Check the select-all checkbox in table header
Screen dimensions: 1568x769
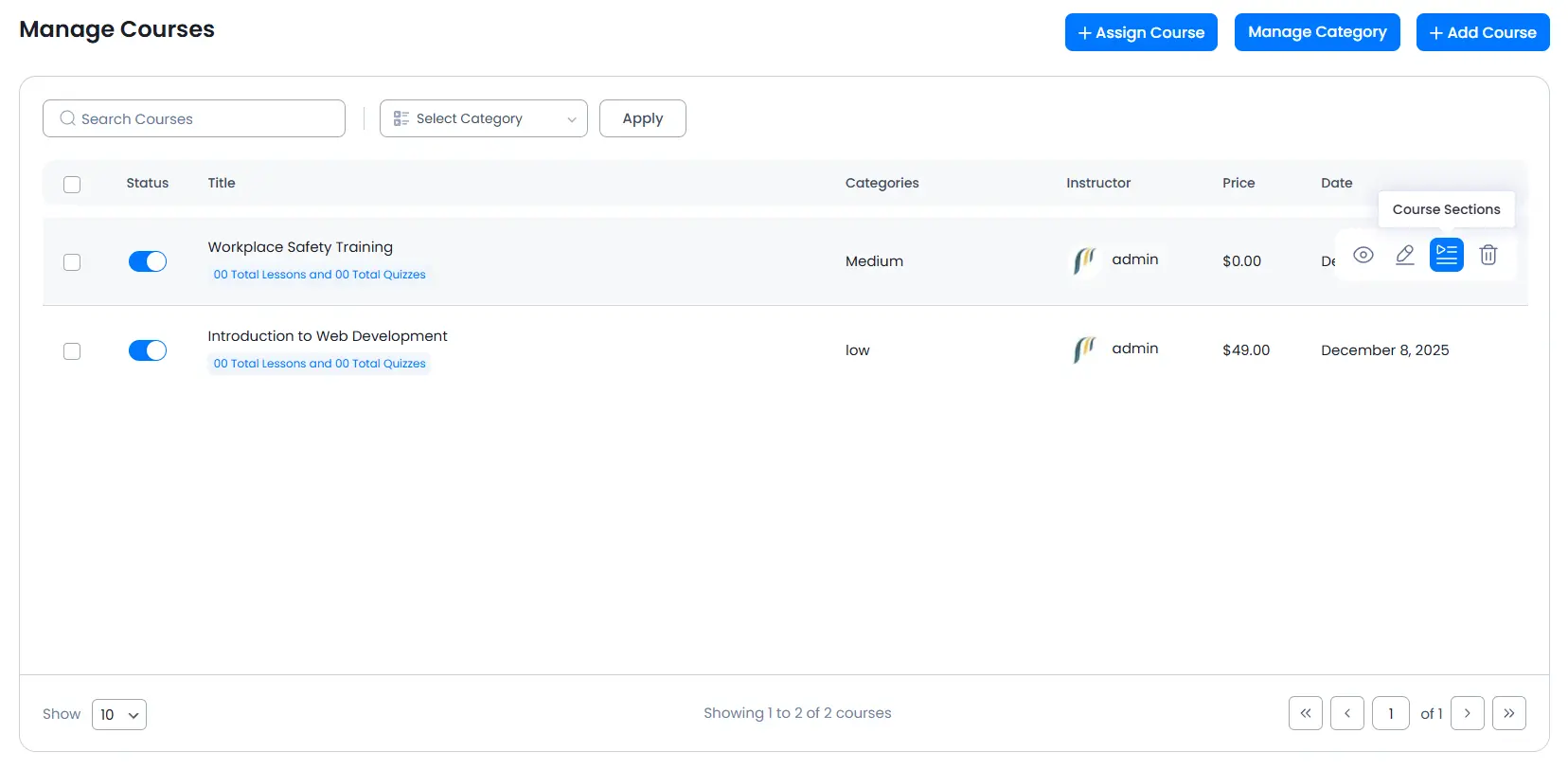click(x=72, y=185)
